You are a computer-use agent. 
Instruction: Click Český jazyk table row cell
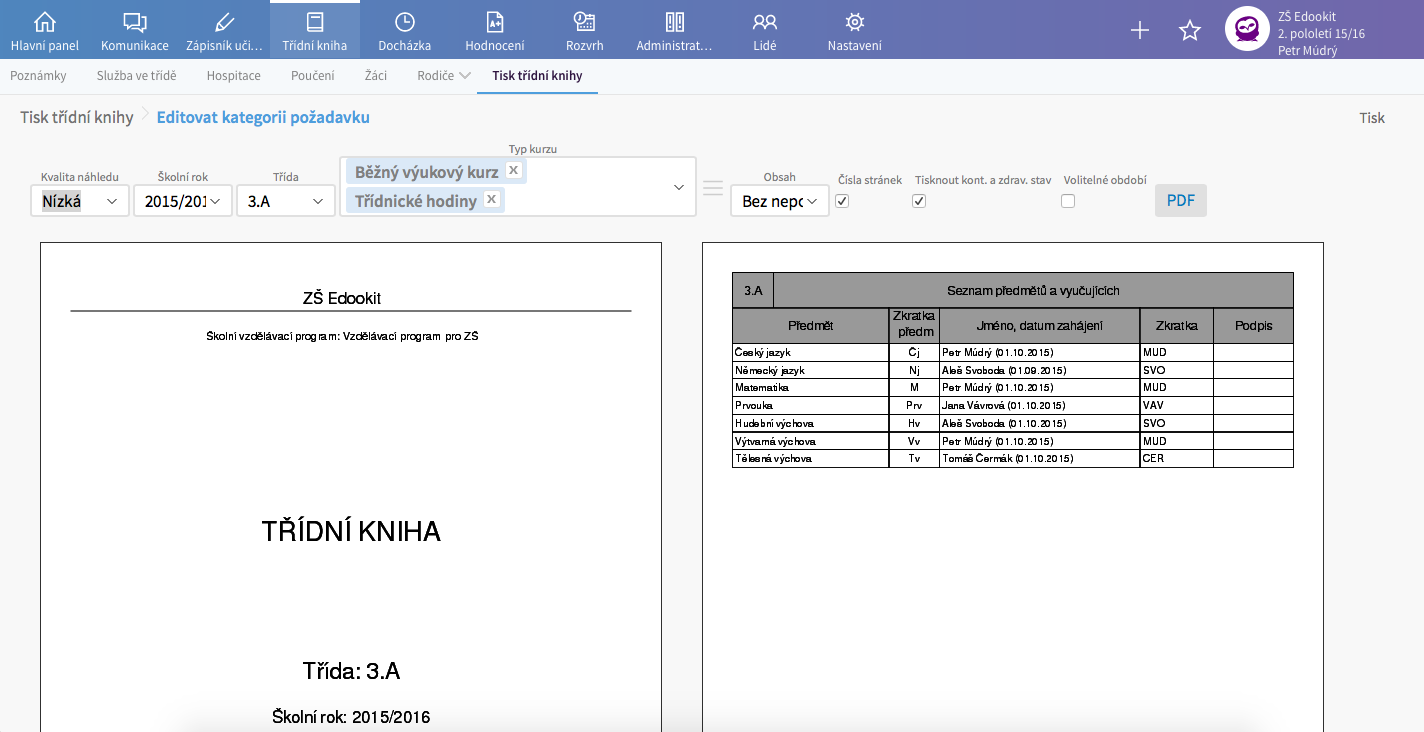pos(811,352)
